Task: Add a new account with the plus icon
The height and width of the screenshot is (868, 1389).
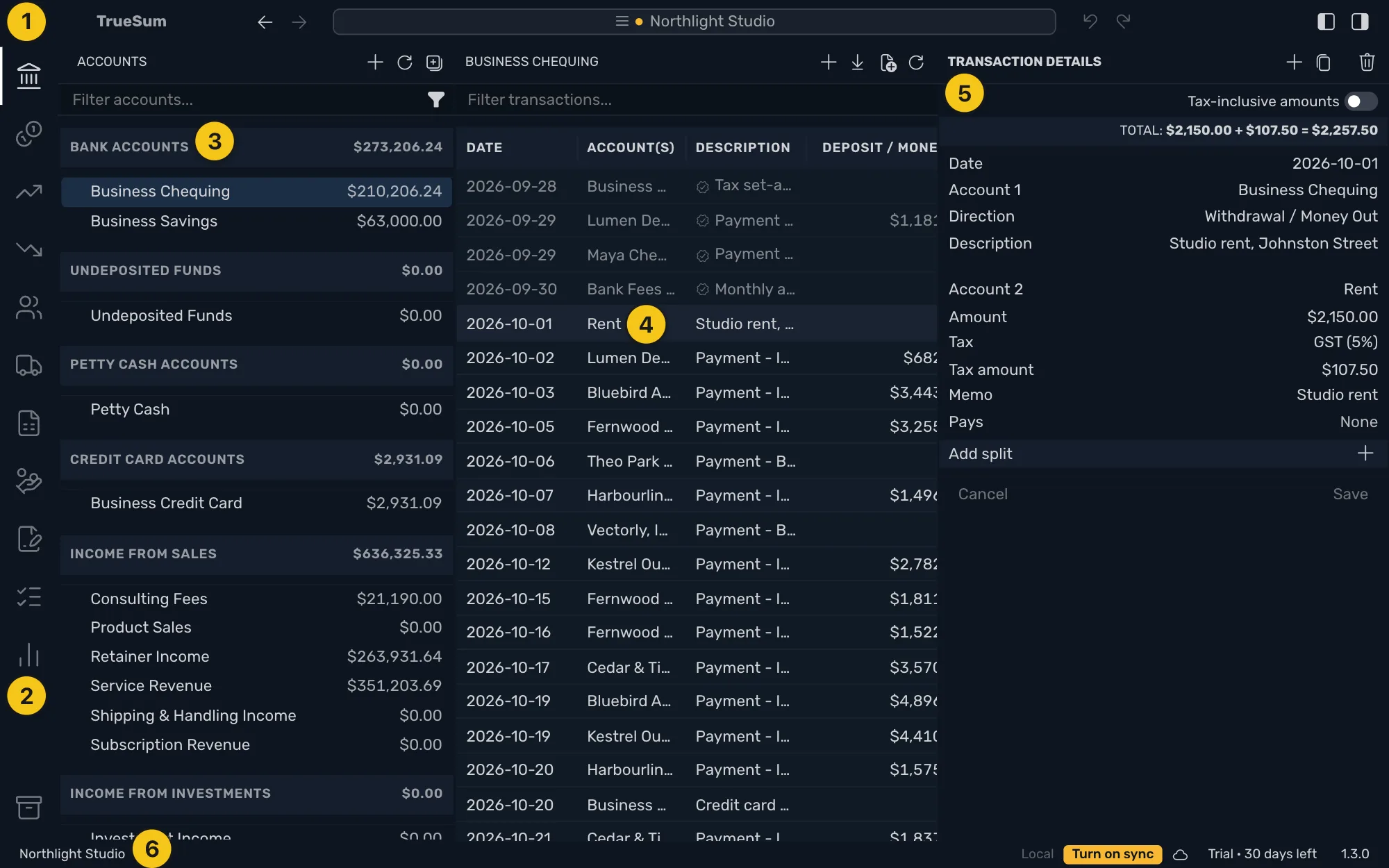Action: 375,62
